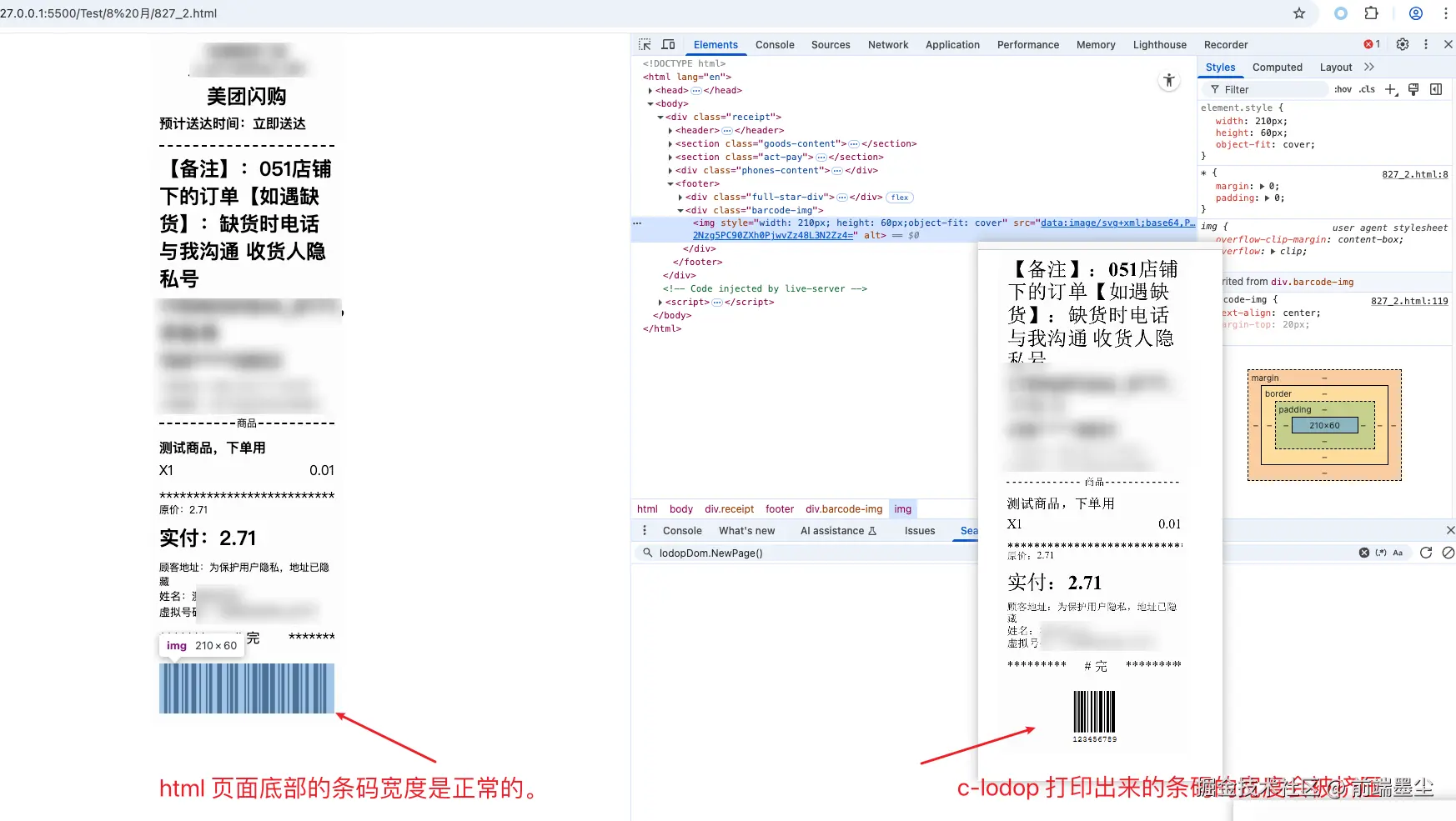Toggle the :hov element state button
The height and width of the screenshot is (821, 1456).
(1343, 89)
